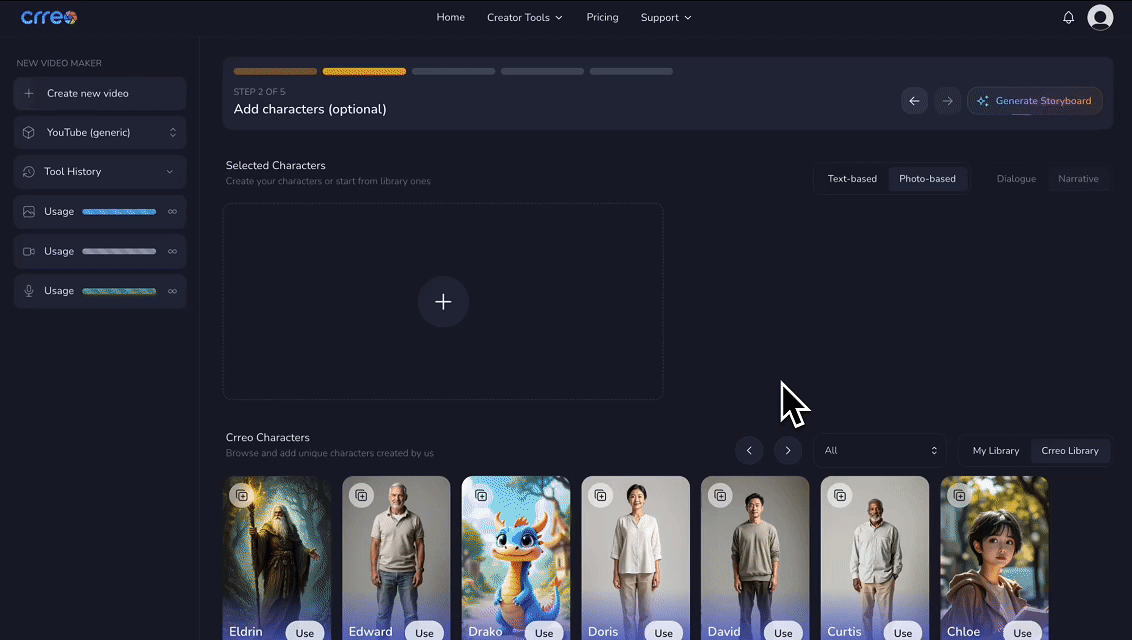Open the Creator Tools menu
Image resolution: width=1132 pixels, height=640 pixels.
point(524,18)
